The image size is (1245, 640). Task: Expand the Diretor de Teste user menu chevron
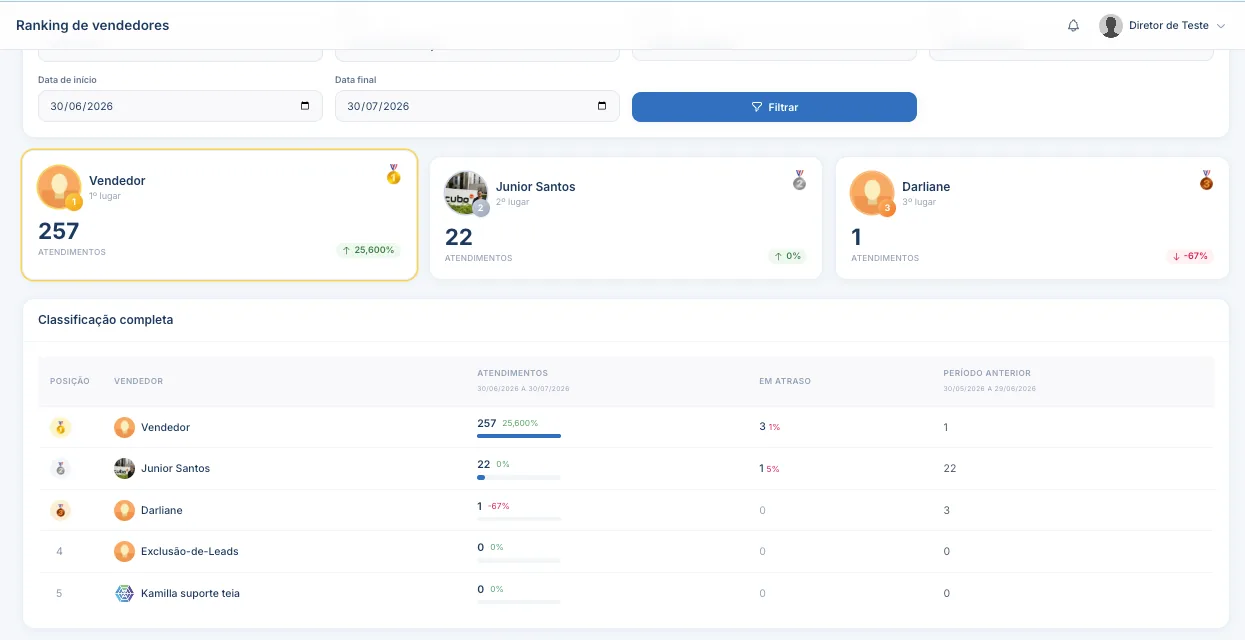coord(1221,26)
